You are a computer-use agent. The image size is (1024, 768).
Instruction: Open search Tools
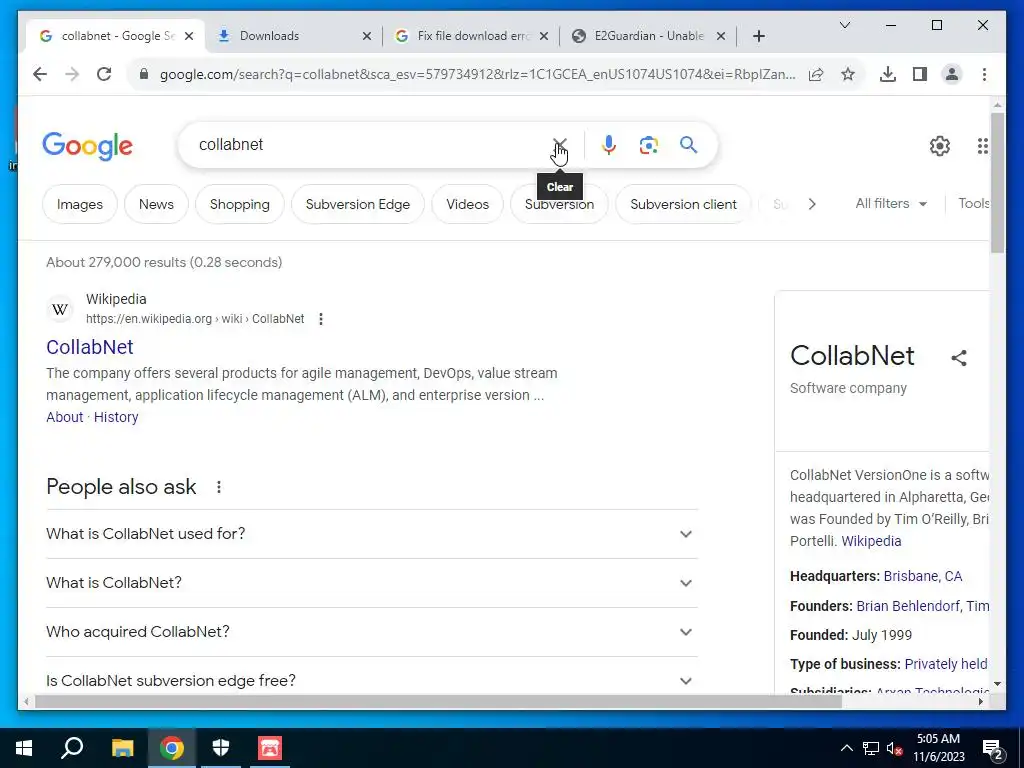pyautogui.click(x=973, y=204)
